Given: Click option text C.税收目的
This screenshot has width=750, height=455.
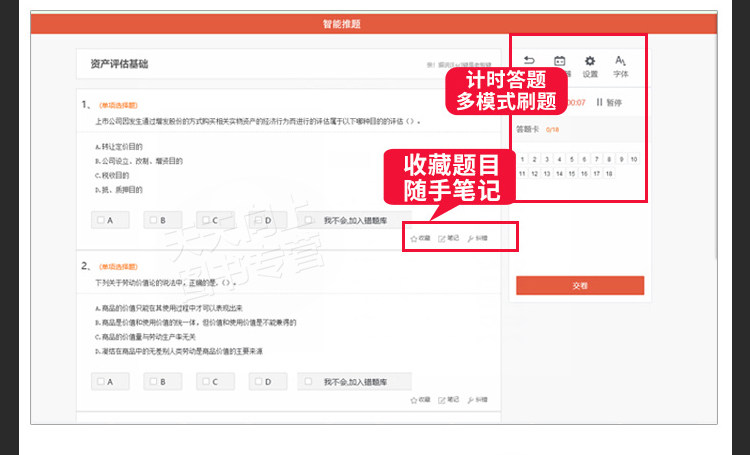Looking at the screenshot, I should 112,175.
